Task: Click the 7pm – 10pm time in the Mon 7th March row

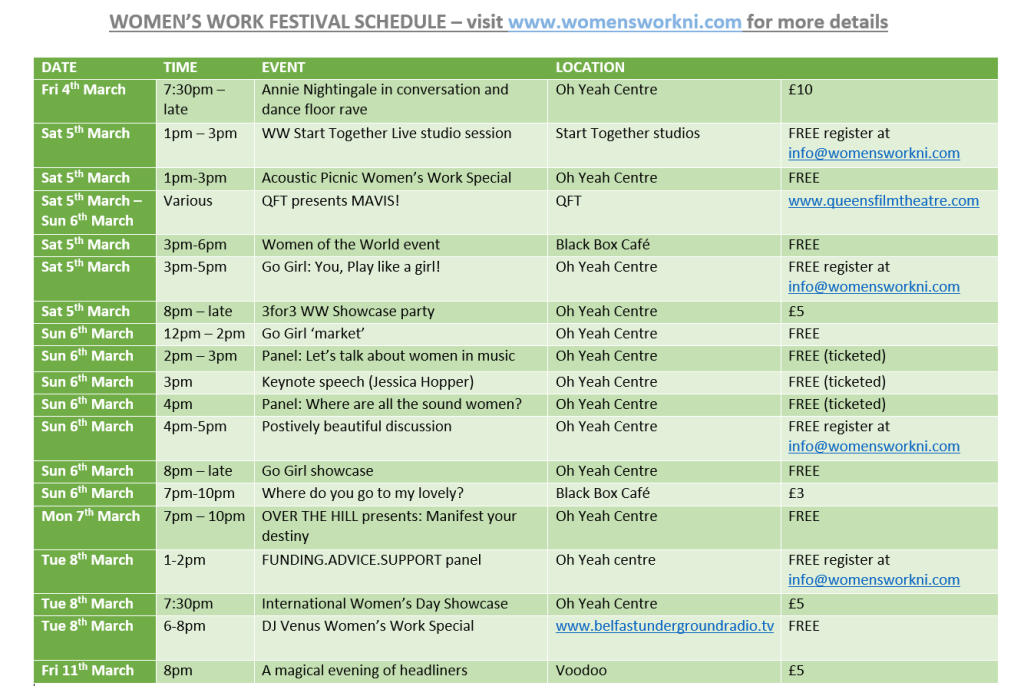Action: [205, 527]
